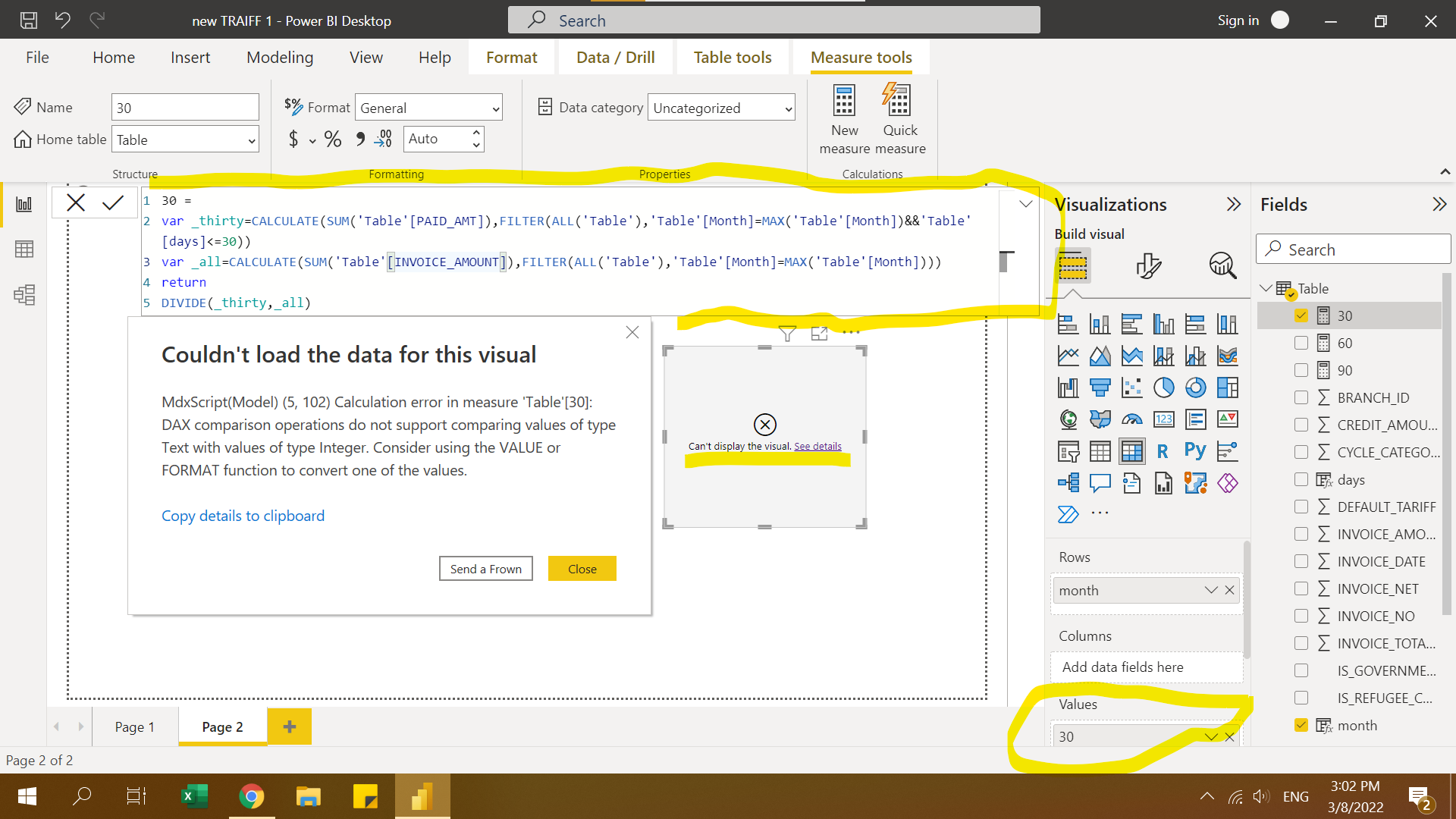
Task: Click Copy details to clipboard link
Action: coord(243,516)
